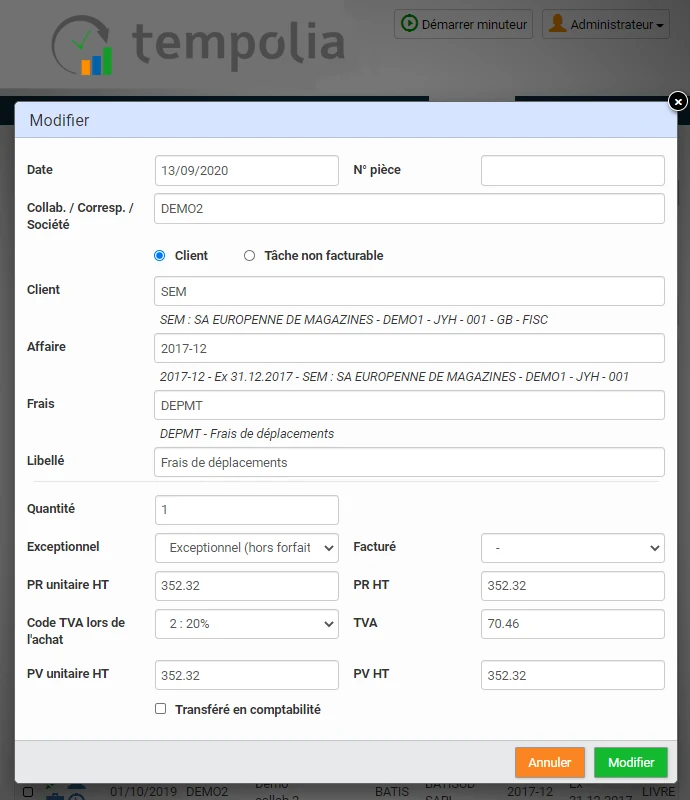This screenshot has height=800, width=690.
Task: Toggle Transféré en comptabilité checkbox
Action: pyautogui.click(x=160, y=709)
